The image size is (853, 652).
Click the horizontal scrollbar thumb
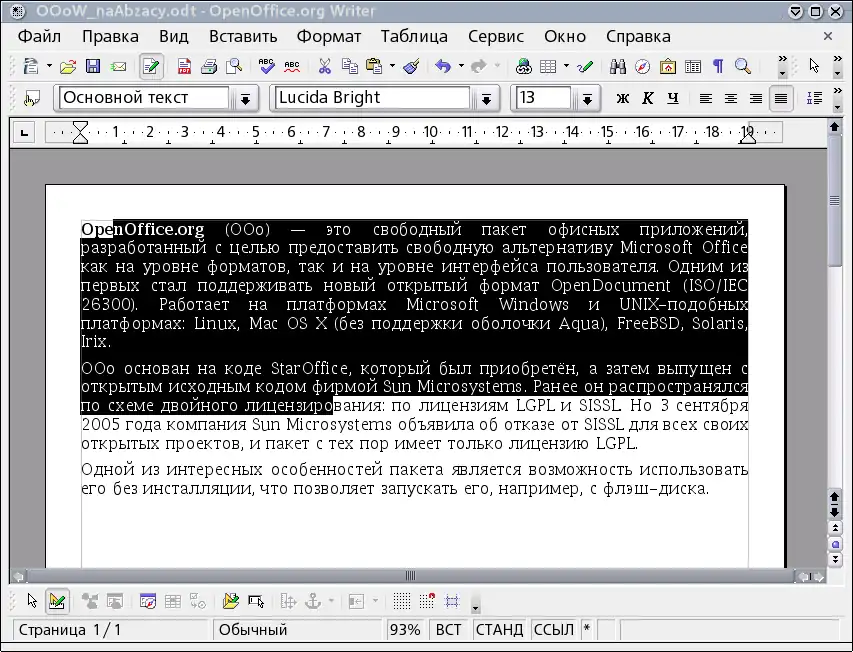pos(409,576)
